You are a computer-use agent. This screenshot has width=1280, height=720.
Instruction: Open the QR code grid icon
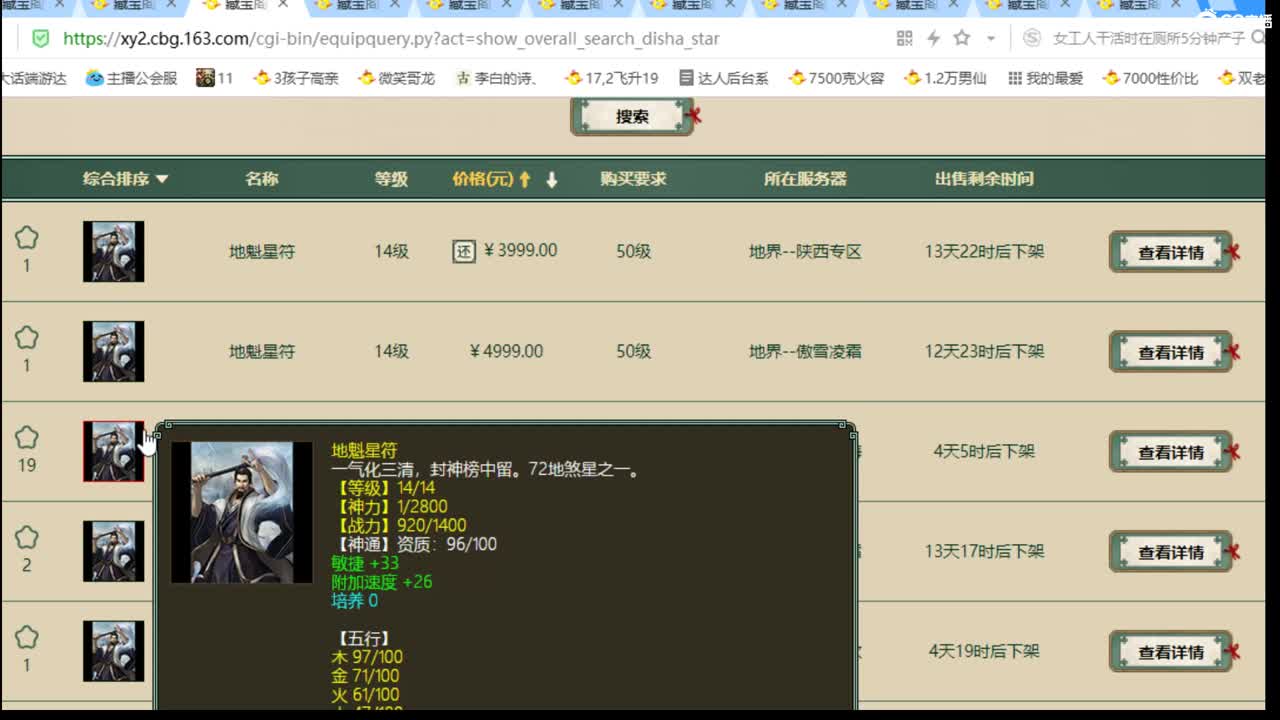pos(905,39)
